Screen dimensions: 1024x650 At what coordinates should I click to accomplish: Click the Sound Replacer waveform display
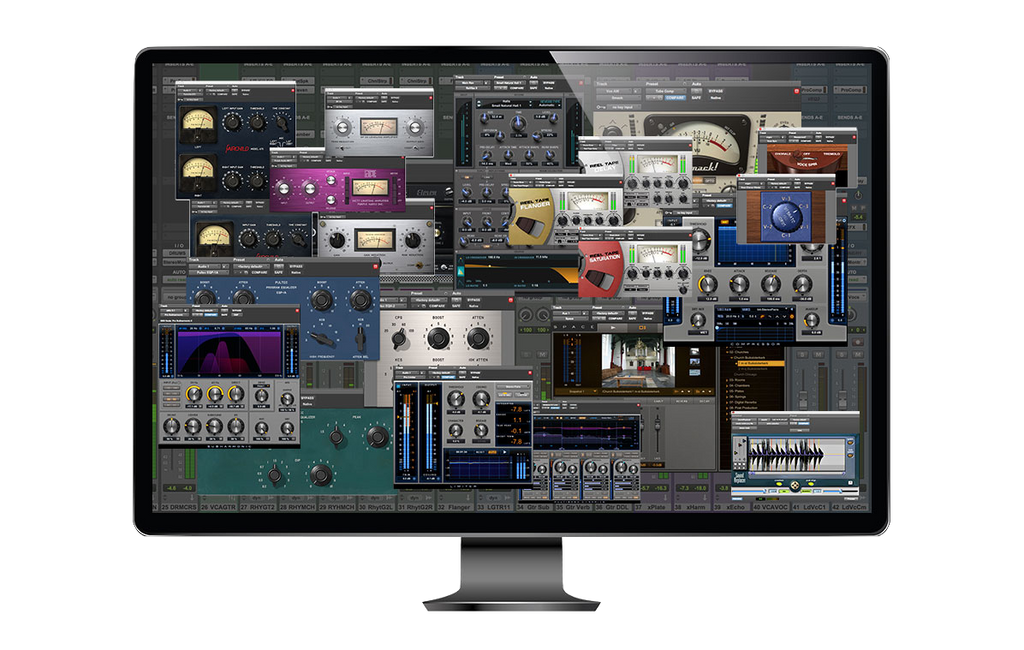[791, 456]
